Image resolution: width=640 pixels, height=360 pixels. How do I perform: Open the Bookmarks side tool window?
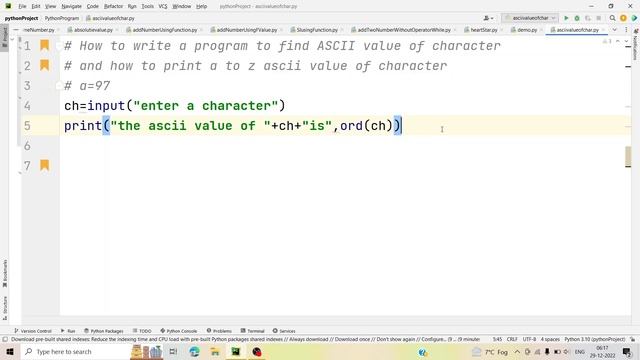5,273
